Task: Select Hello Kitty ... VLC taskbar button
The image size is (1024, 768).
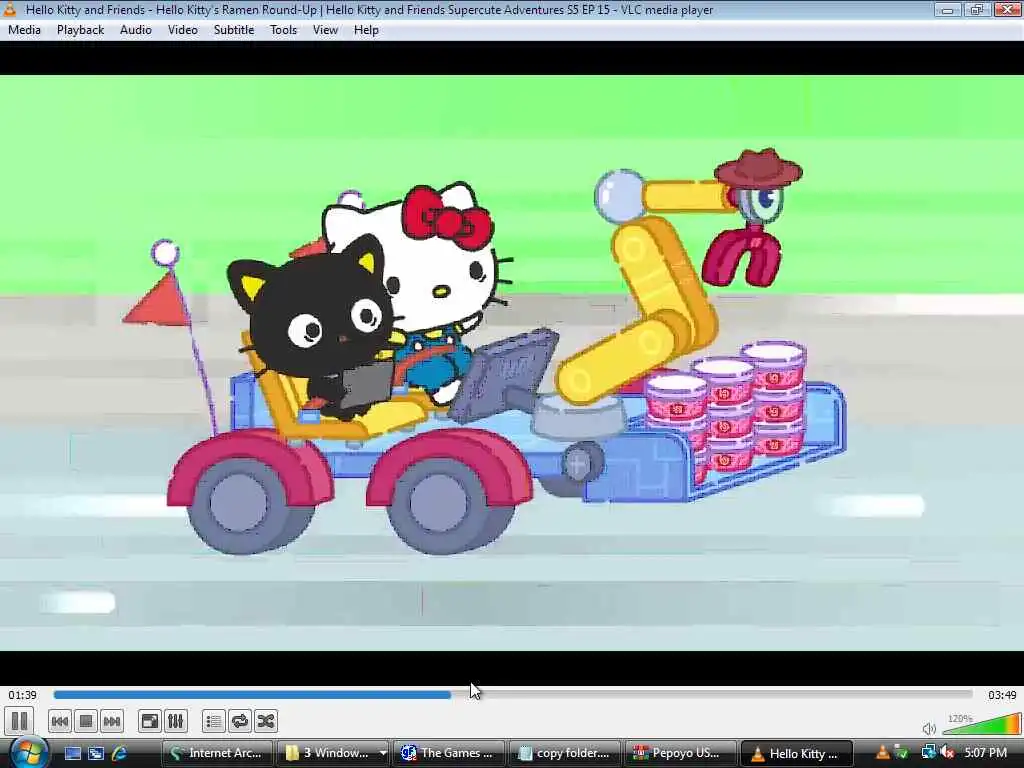Action: point(797,753)
